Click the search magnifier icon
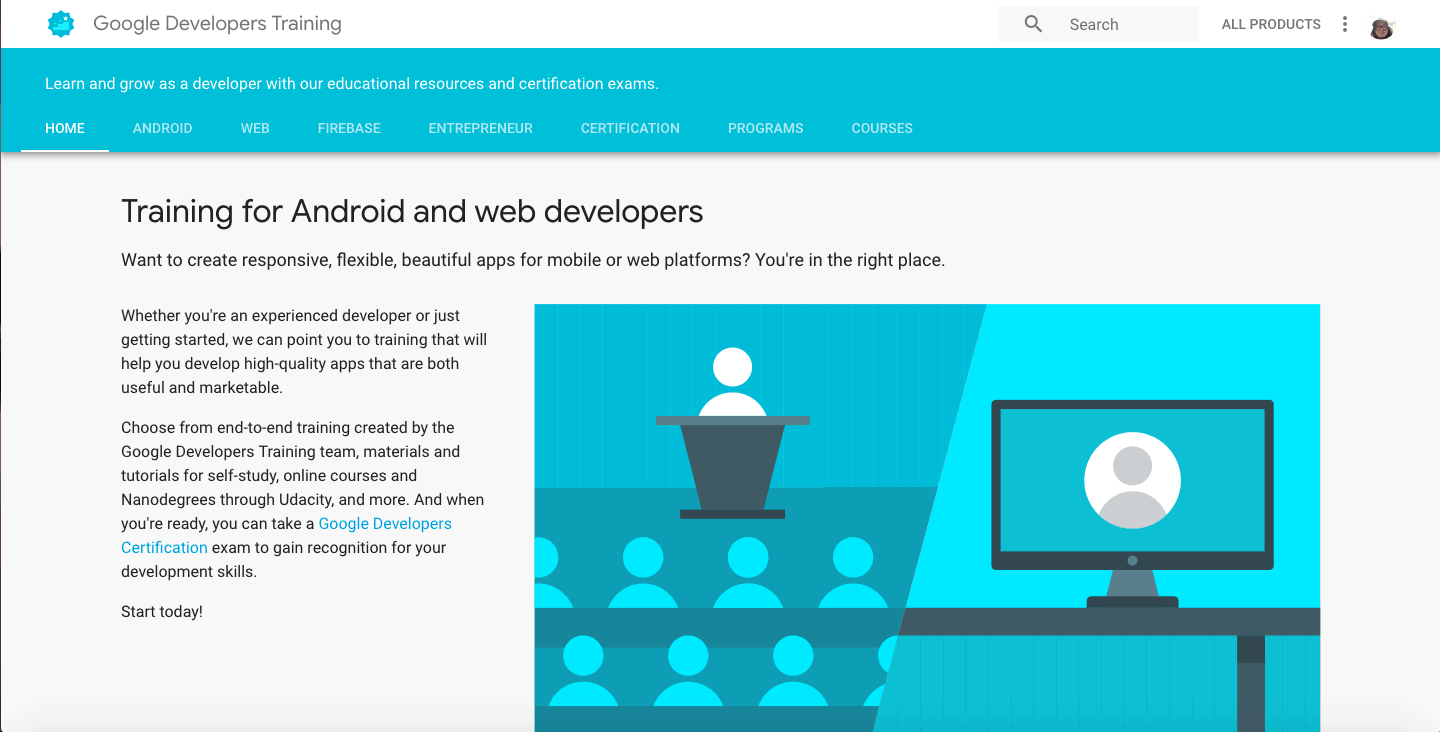Viewport: 1440px width, 732px height. [x=1032, y=23]
